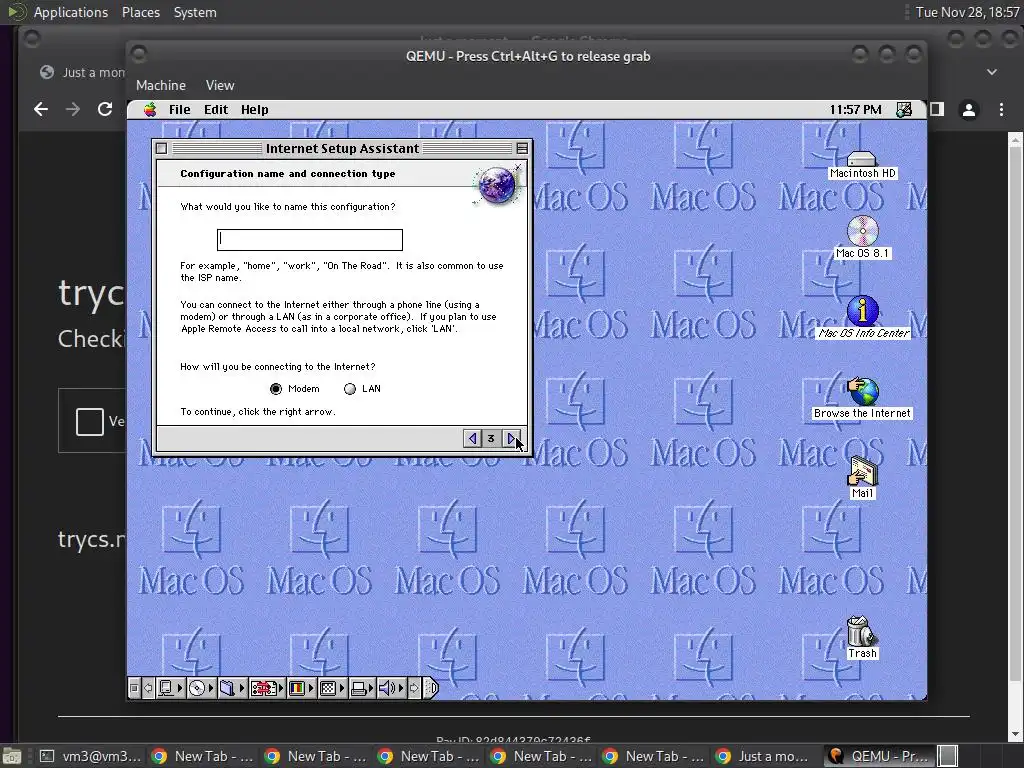
Task: Click the Internet Setup Assistant close box
Action: coord(161,148)
